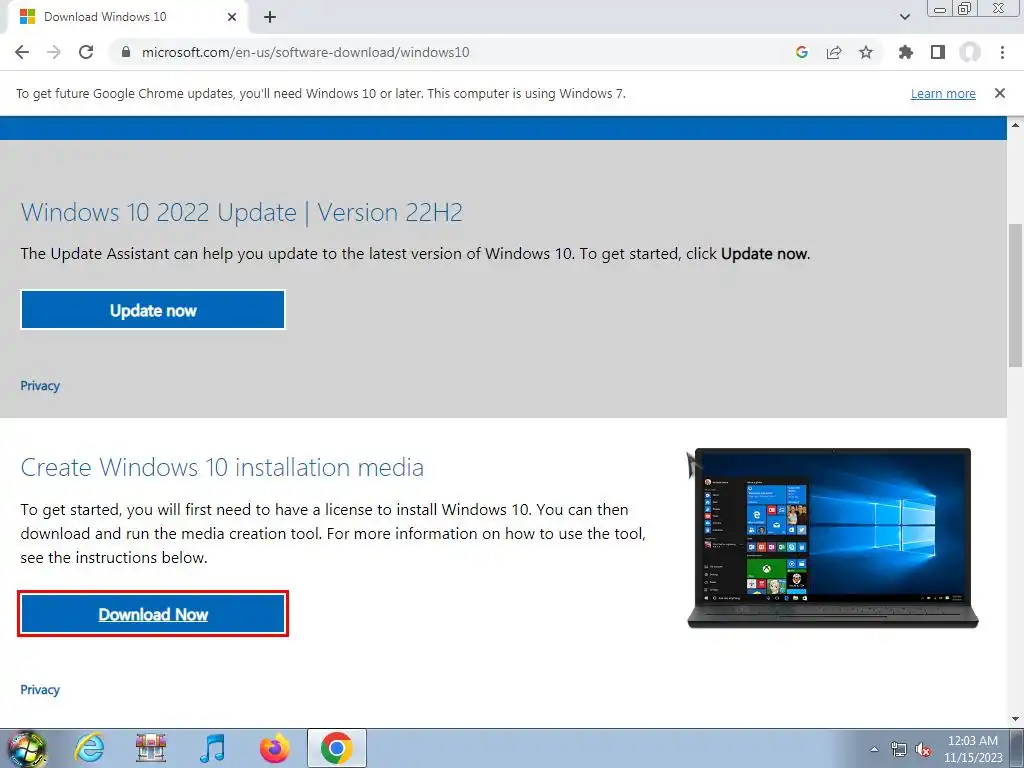Open the taskbar clock and date

pos(973,749)
